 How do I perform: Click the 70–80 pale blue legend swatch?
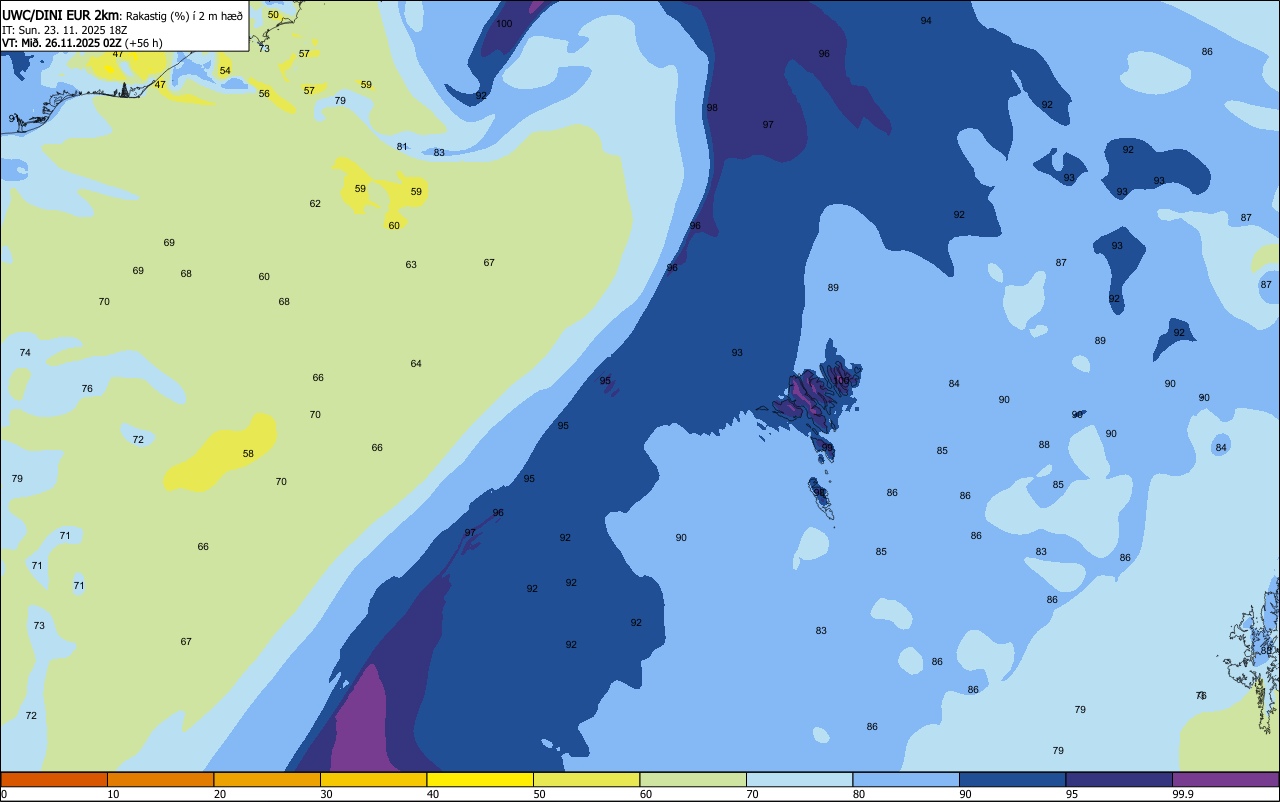tap(799, 779)
